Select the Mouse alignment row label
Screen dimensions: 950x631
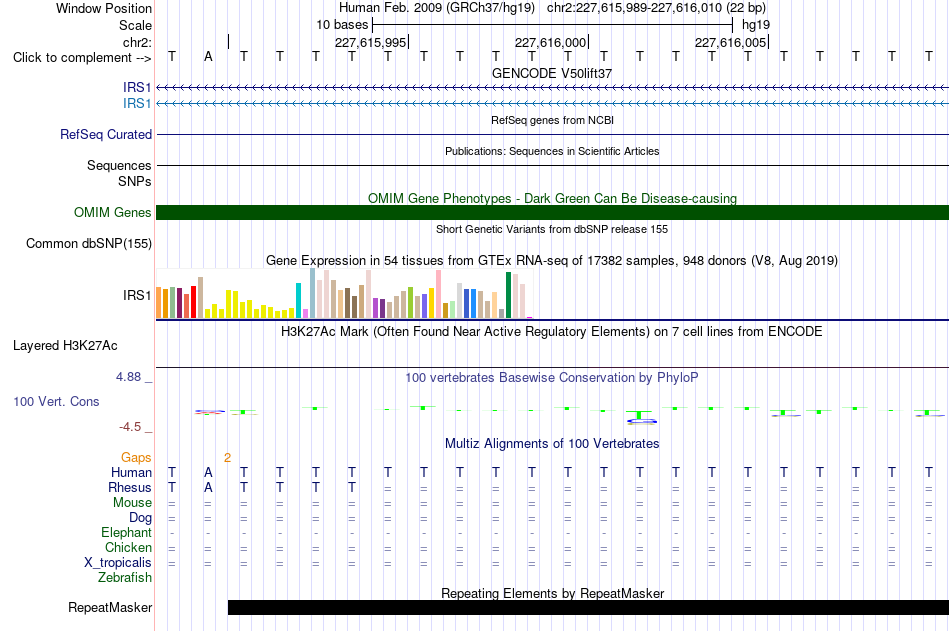tap(132, 502)
